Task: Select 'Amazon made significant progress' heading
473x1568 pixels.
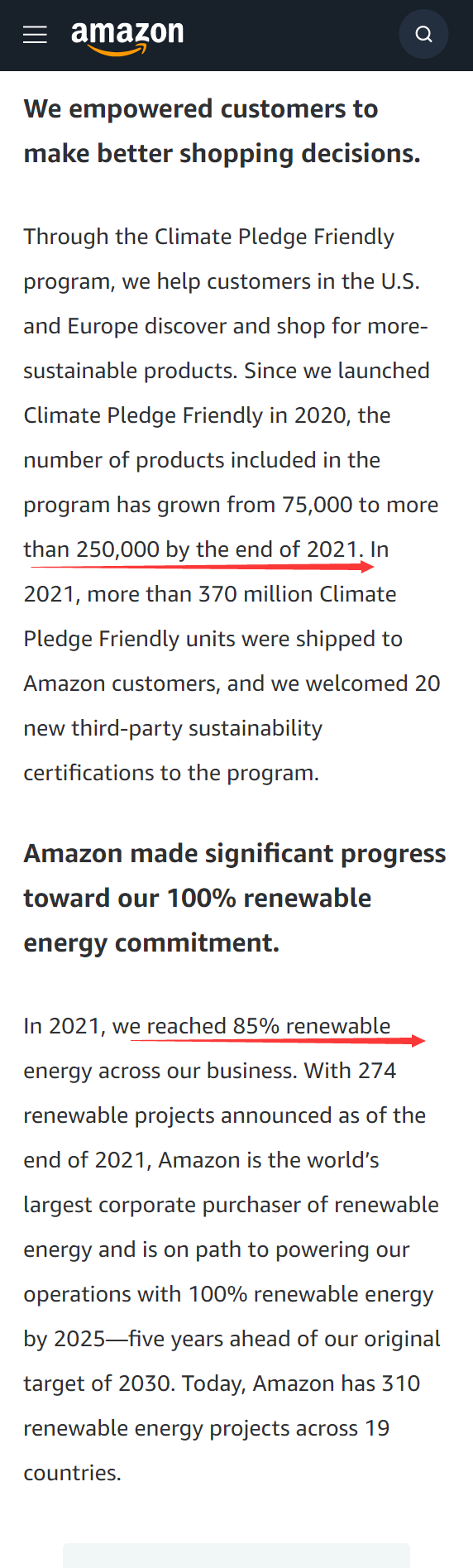Action: pos(235,854)
